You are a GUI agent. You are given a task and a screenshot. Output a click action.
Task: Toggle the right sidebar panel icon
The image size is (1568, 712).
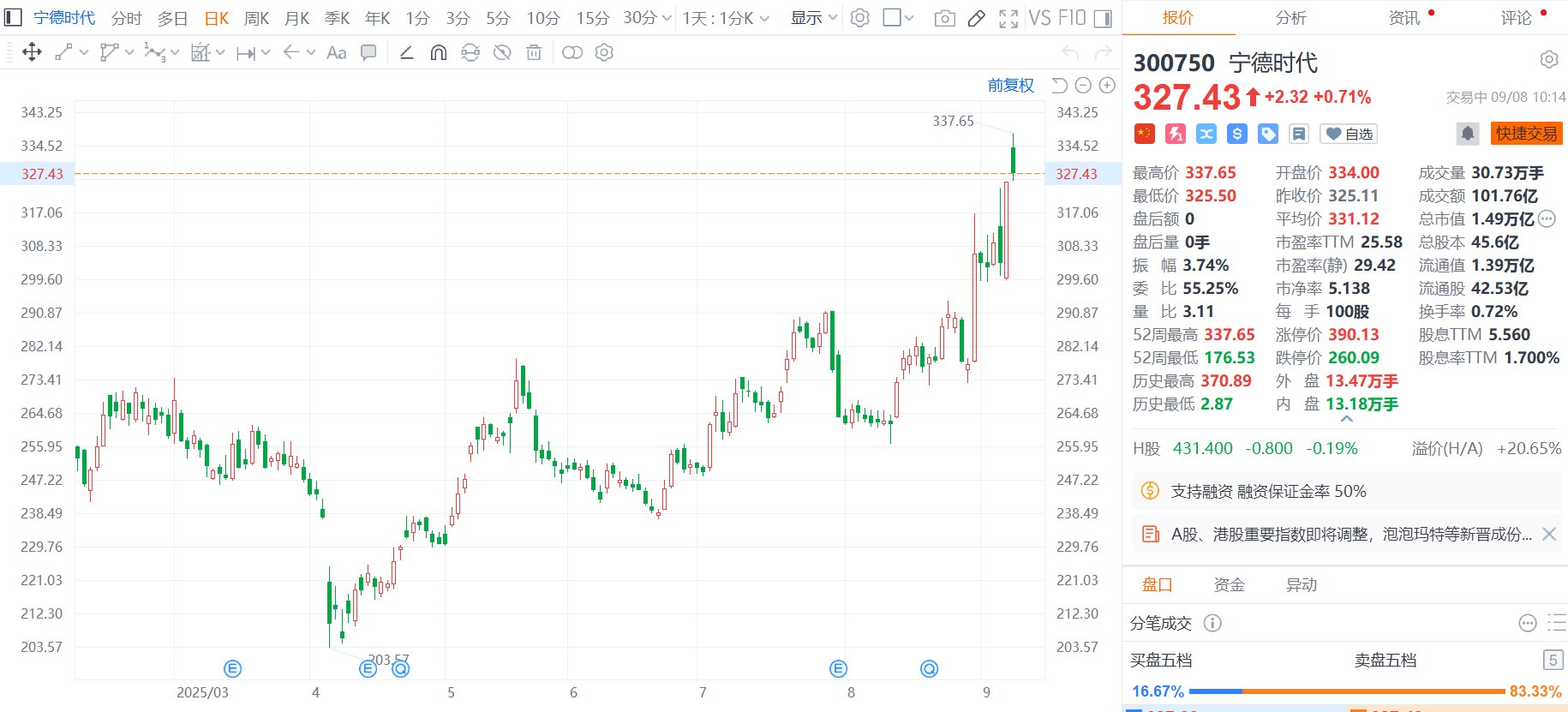[x=1104, y=18]
